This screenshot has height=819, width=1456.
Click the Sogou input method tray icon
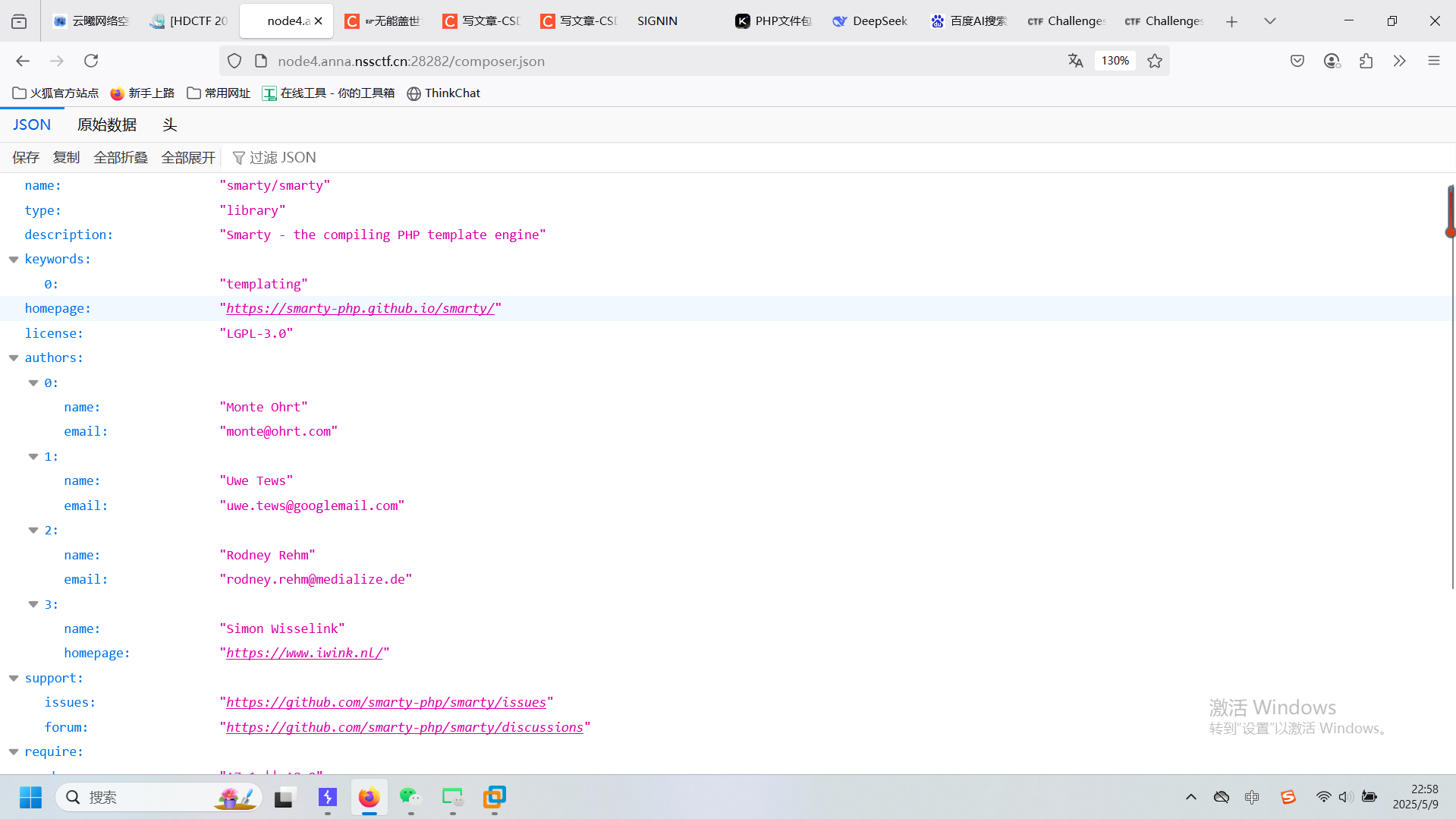(1288, 797)
